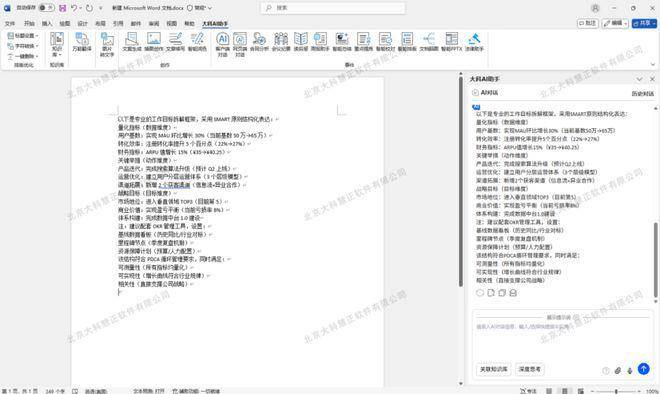Open the 大科AI助手 pane options chevron

639,79
